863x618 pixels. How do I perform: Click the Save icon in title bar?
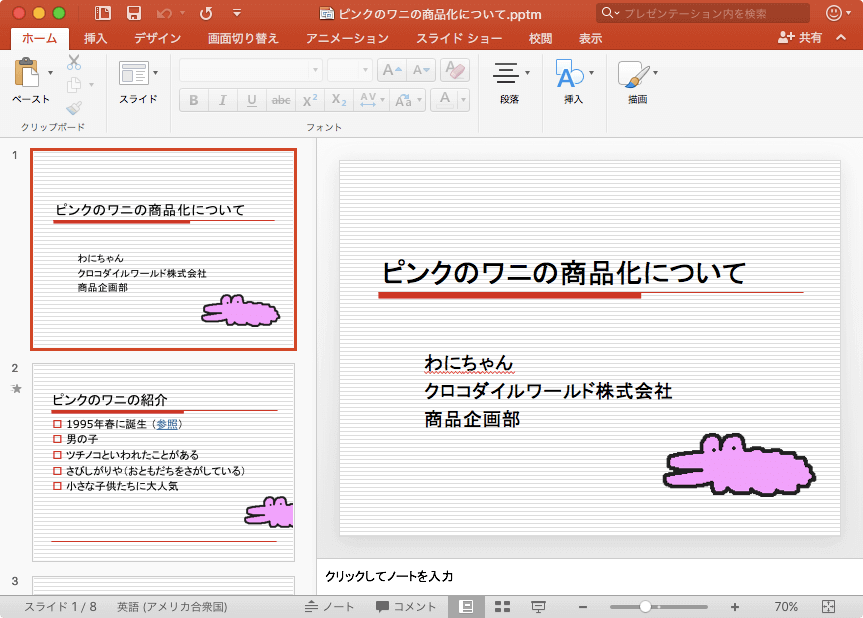pyautogui.click(x=133, y=14)
